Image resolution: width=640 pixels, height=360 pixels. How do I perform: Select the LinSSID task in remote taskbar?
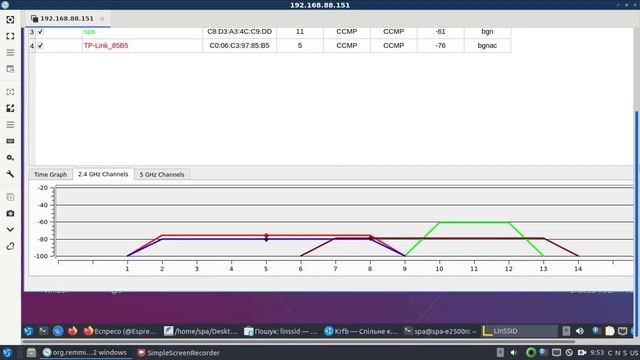click(519, 331)
